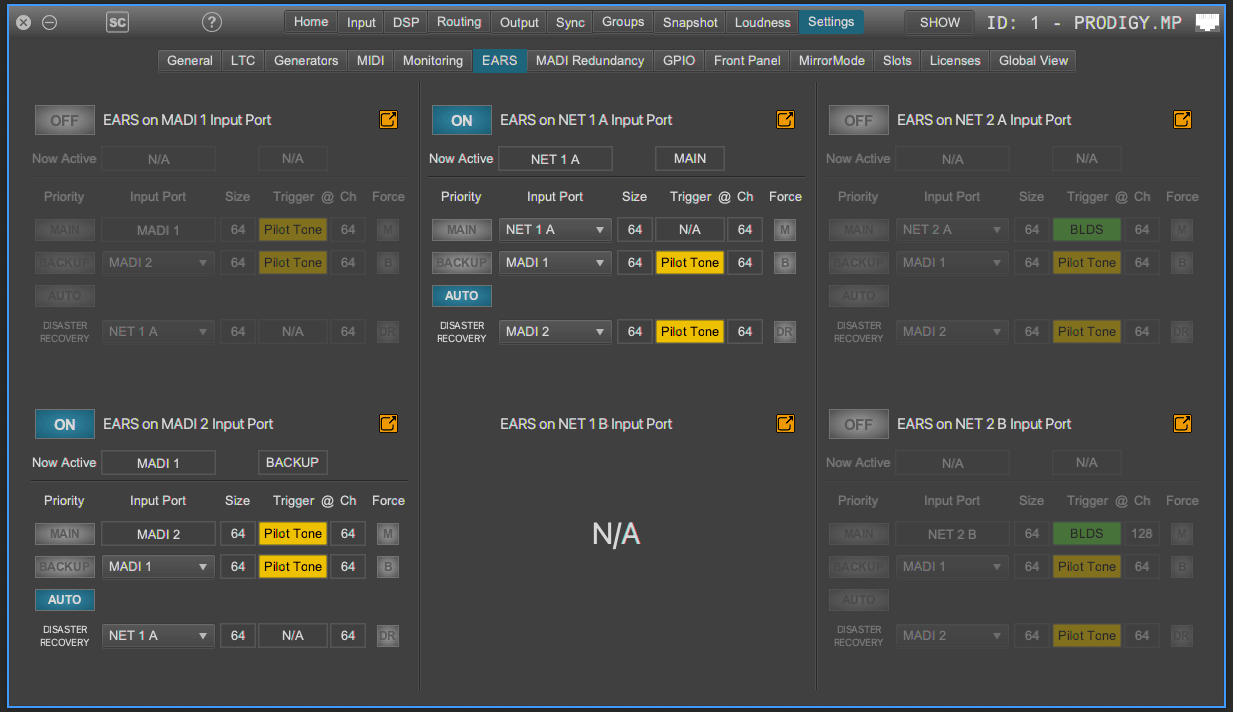
Task: Open MADI 2 backup dropdown in MADI 1 panel
Action: pos(158,263)
